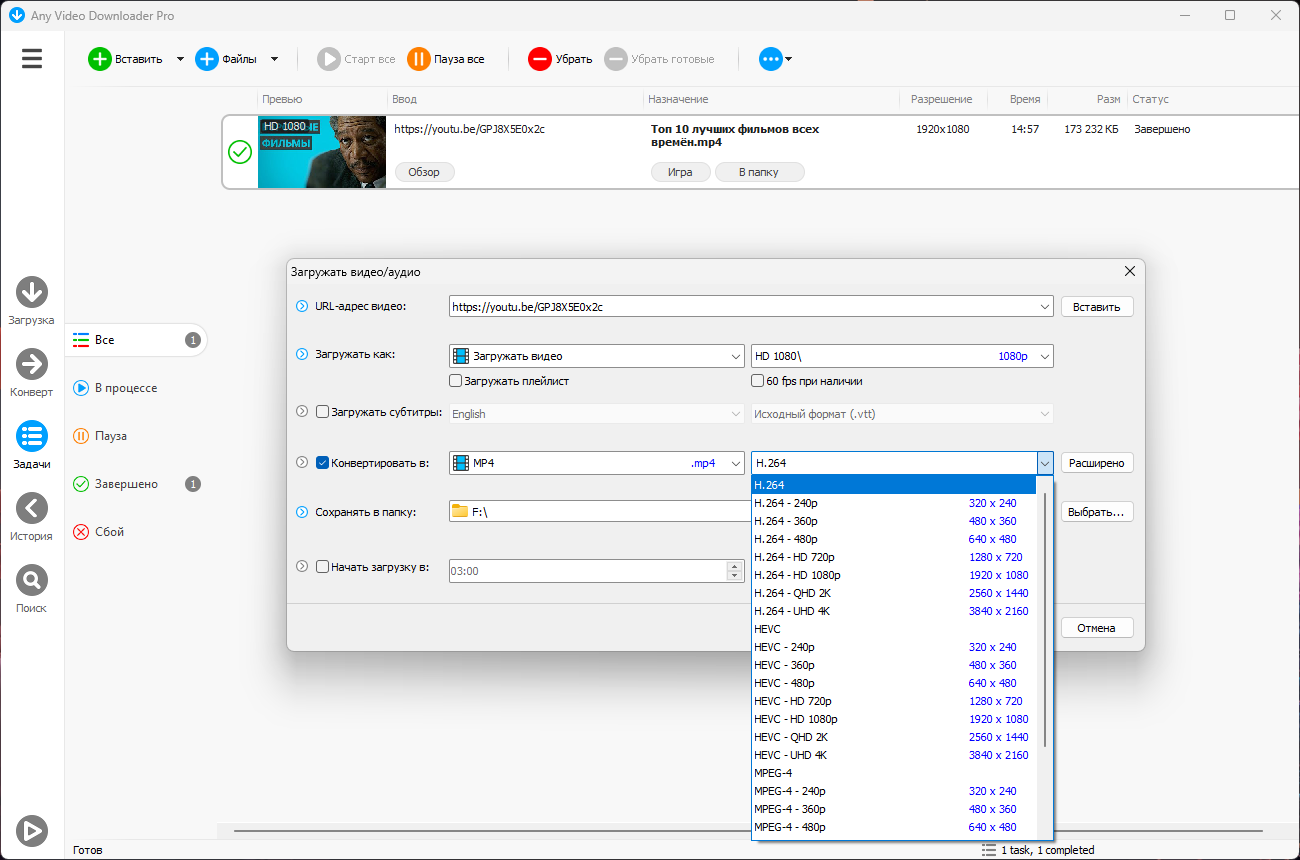Select HEVC - QHD 2K option

[x=893, y=737]
